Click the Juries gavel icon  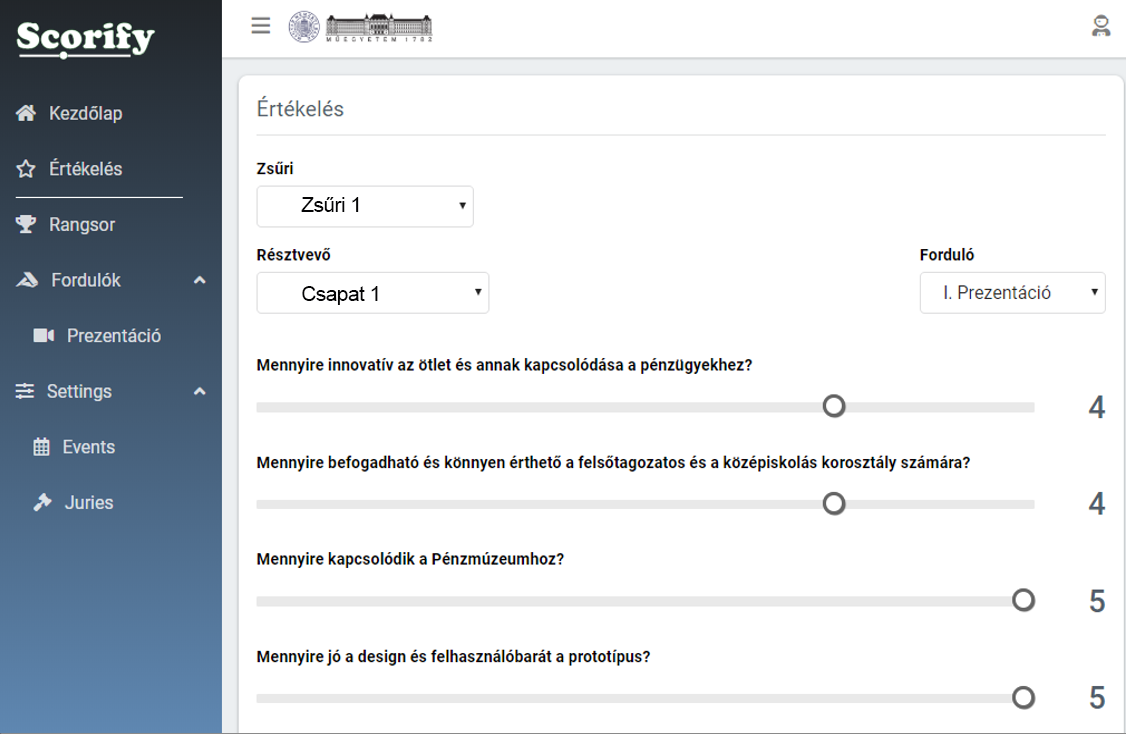pyautogui.click(x=41, y=503)
